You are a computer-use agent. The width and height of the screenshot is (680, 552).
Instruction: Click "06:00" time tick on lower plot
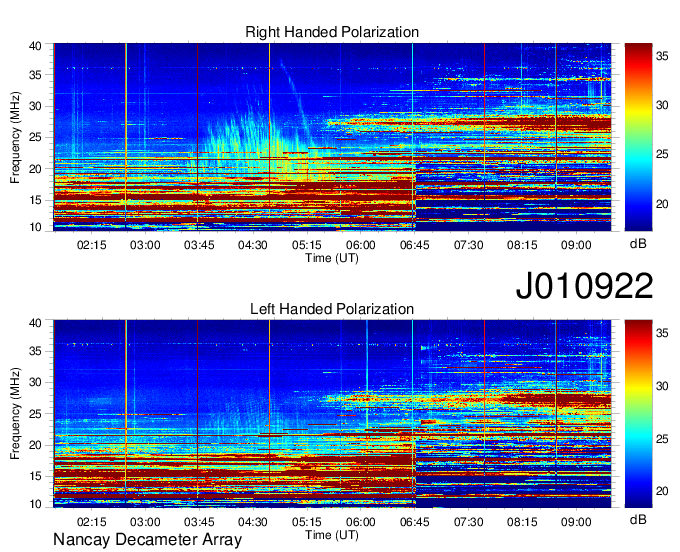pos(360,522)
